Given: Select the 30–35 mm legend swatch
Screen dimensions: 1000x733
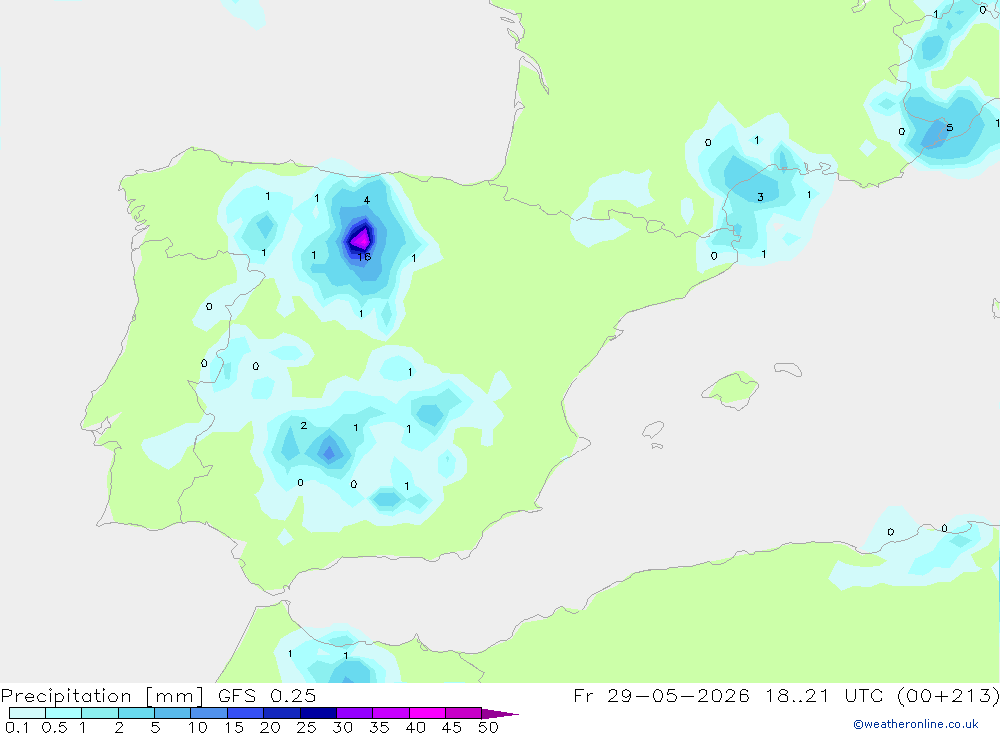Looking at the screenshot, I should pyautogui.click(x=355, y=713).
